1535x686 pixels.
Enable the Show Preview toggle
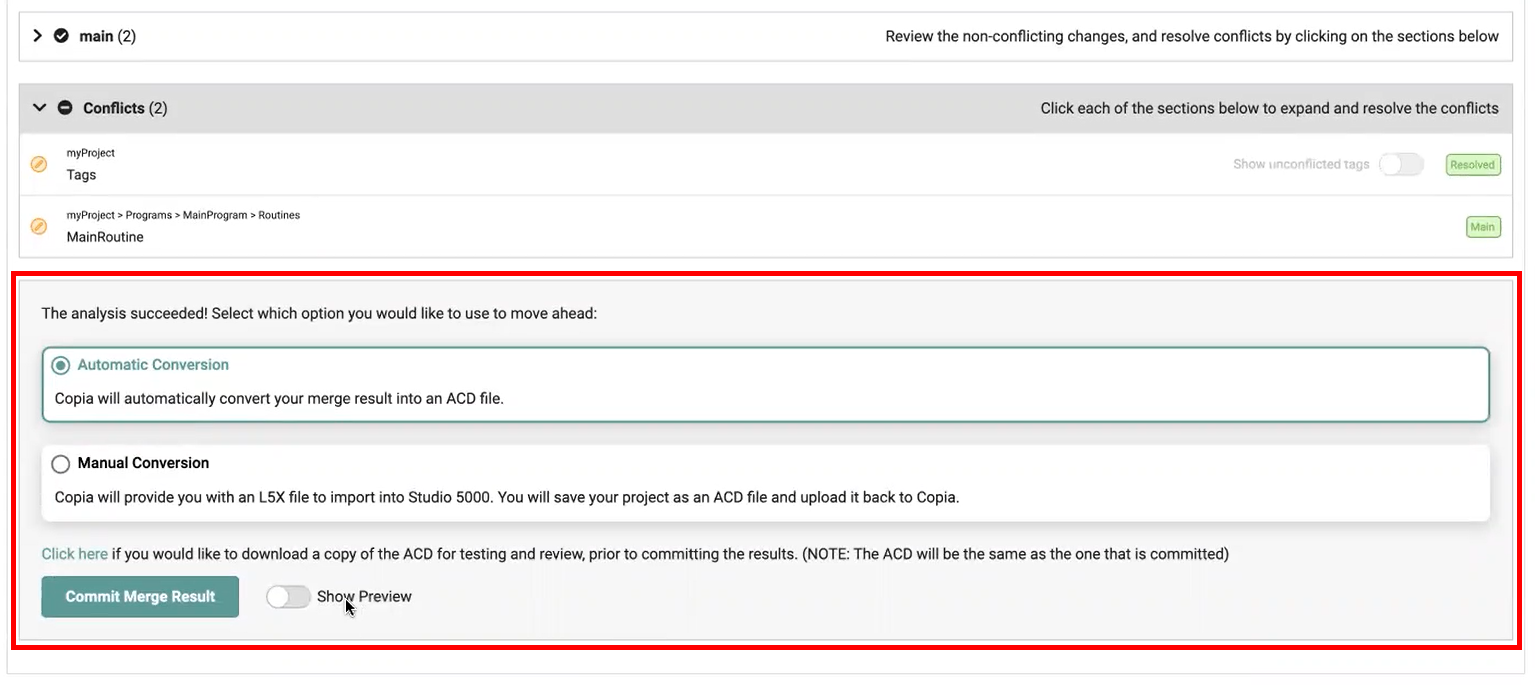288,597
